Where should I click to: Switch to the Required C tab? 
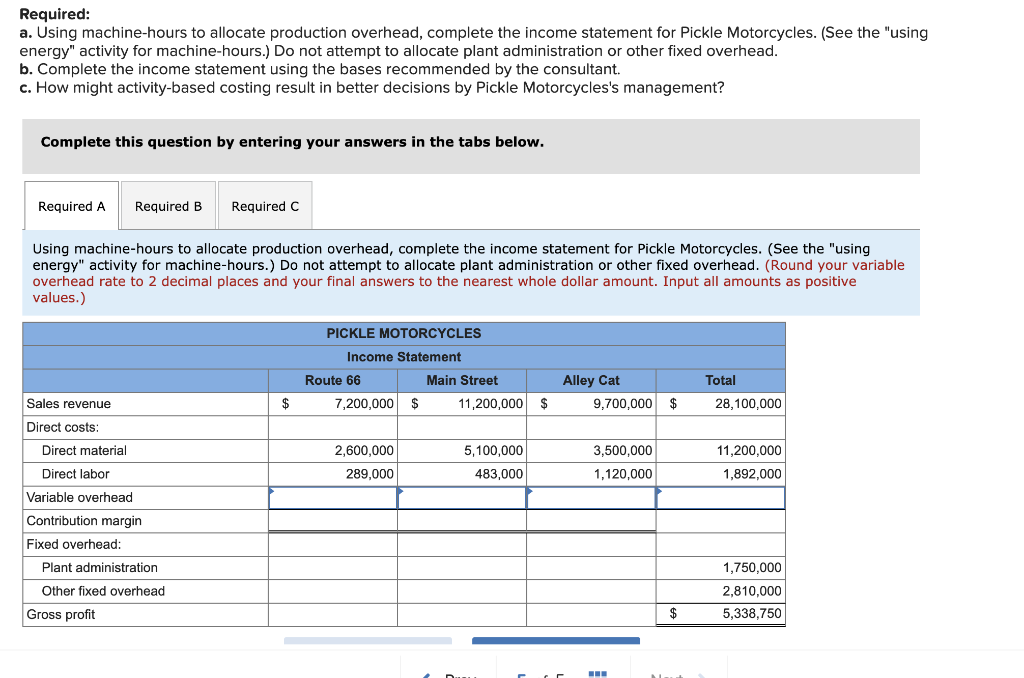(x=264, y=205)
